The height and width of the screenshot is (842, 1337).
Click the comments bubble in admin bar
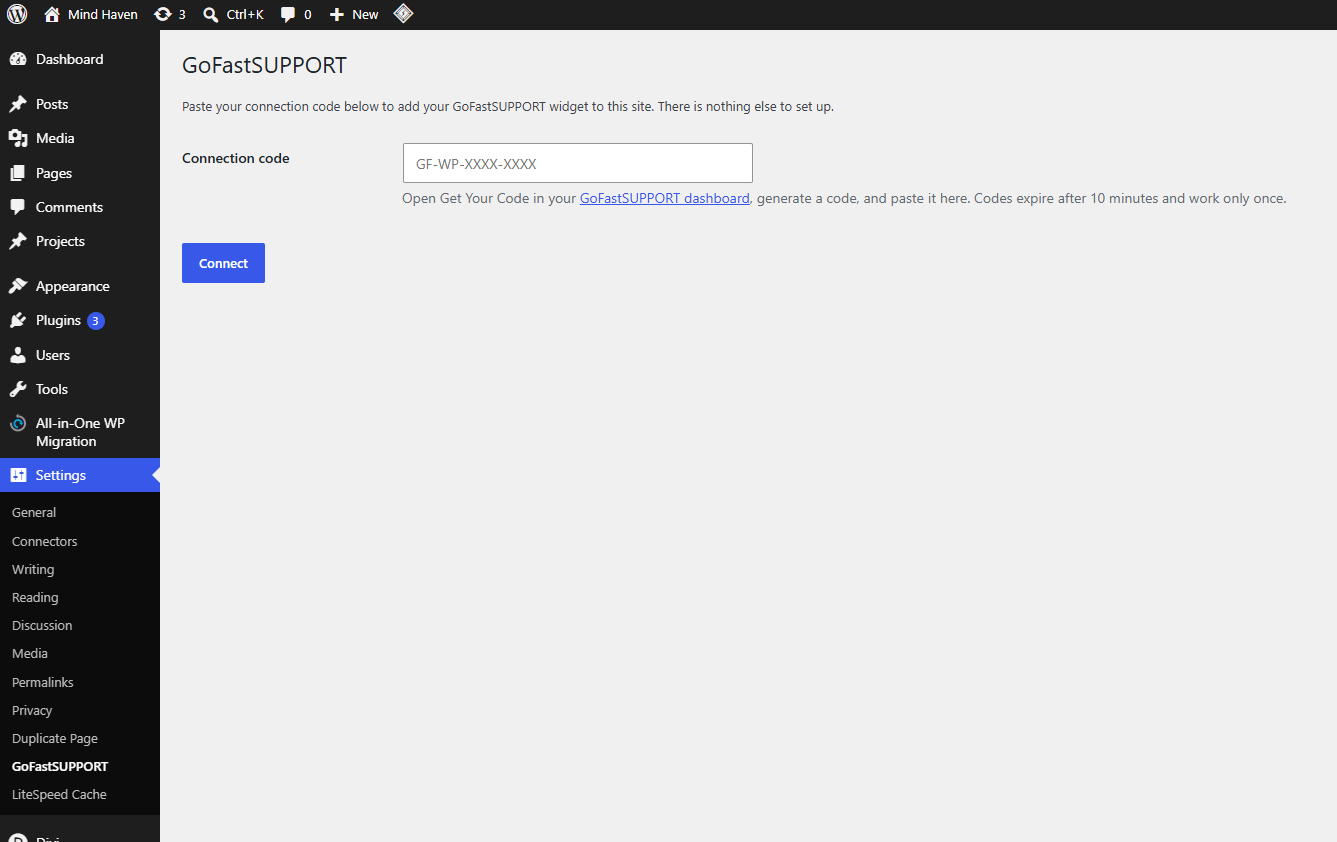click(288, 15)
